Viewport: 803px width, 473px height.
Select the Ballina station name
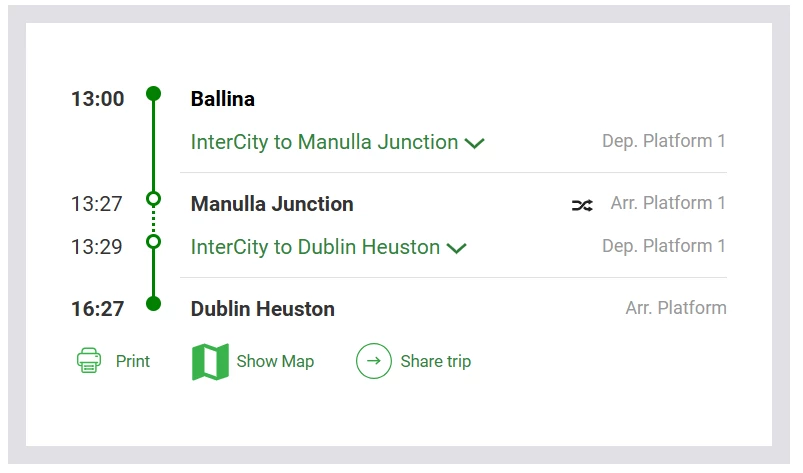(x=223, y=99)
